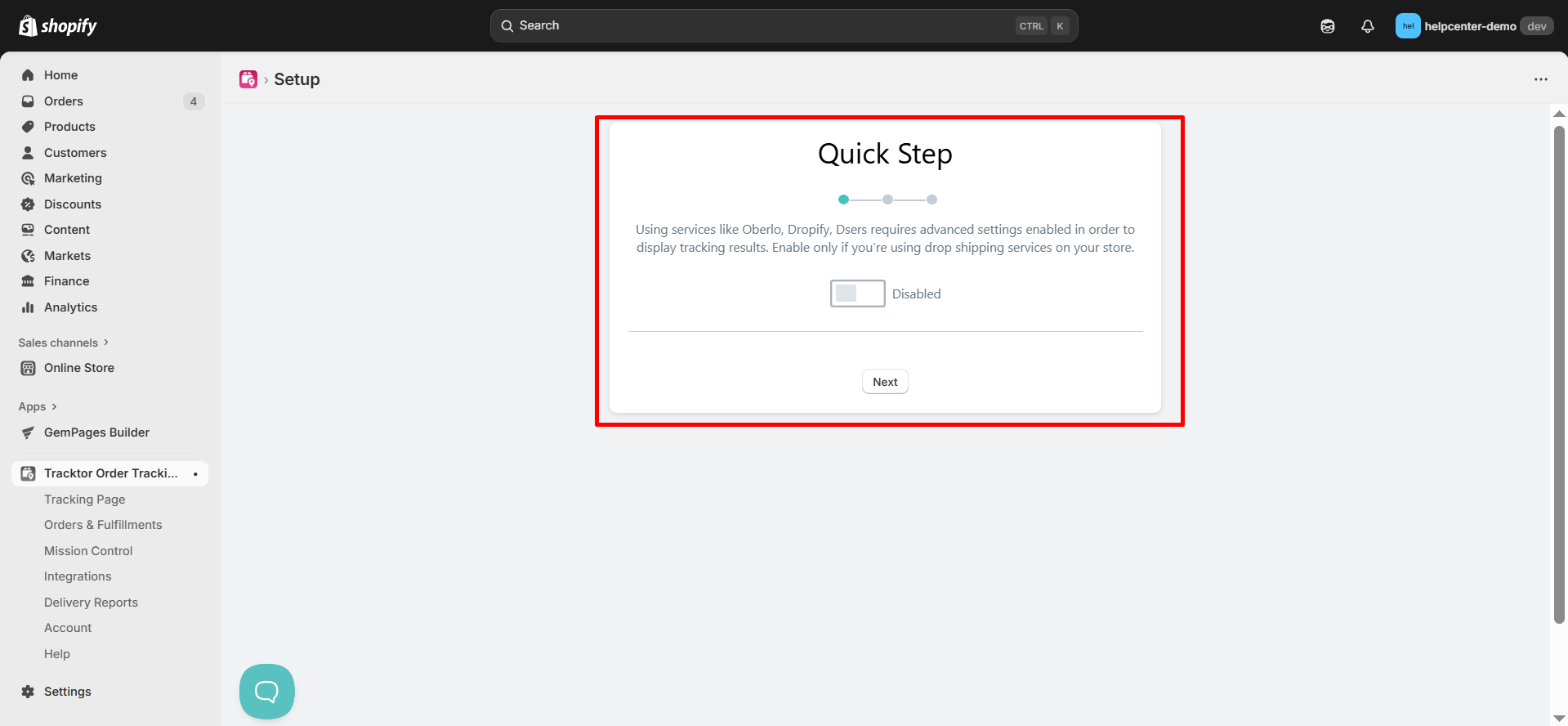The height and width of the screenshot is (726, 1568).
Task: Open Analytics page label
Action: (x=70, y=307)
